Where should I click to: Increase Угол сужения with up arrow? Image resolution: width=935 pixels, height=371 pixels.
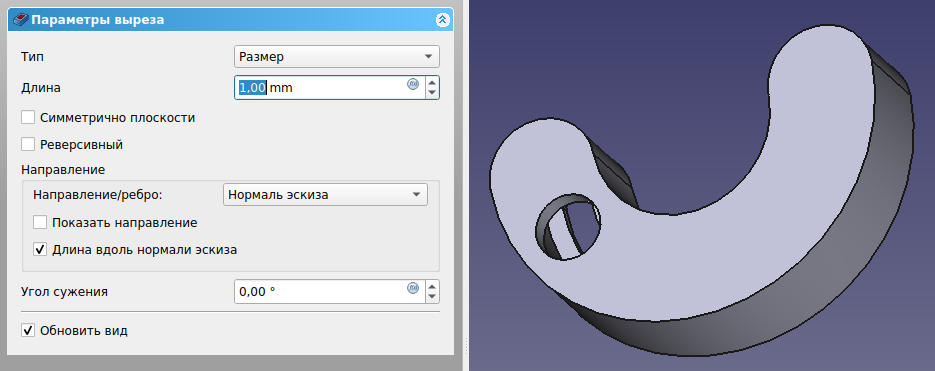point(432,286)
